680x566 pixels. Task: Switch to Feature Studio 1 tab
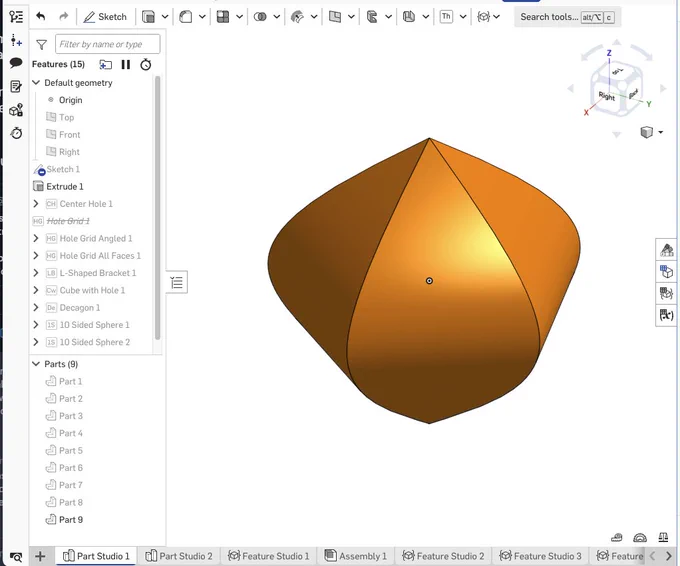(x=269, y=556)
